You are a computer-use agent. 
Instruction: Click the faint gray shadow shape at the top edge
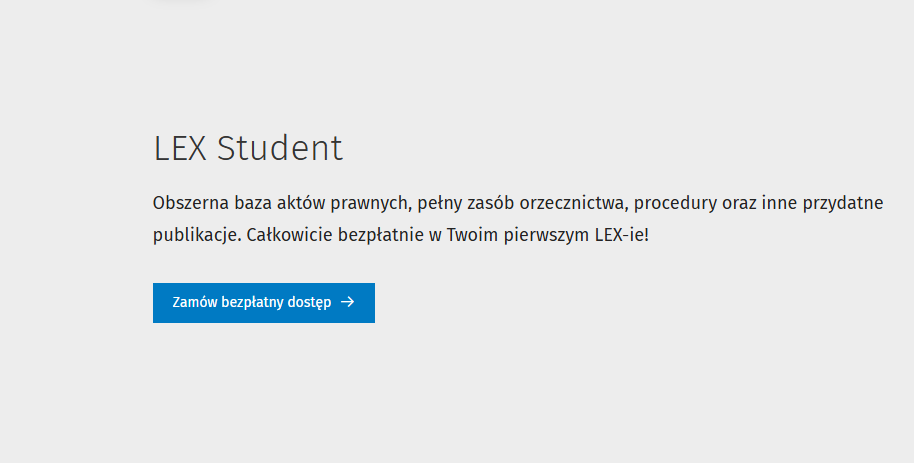click(180, 2)
